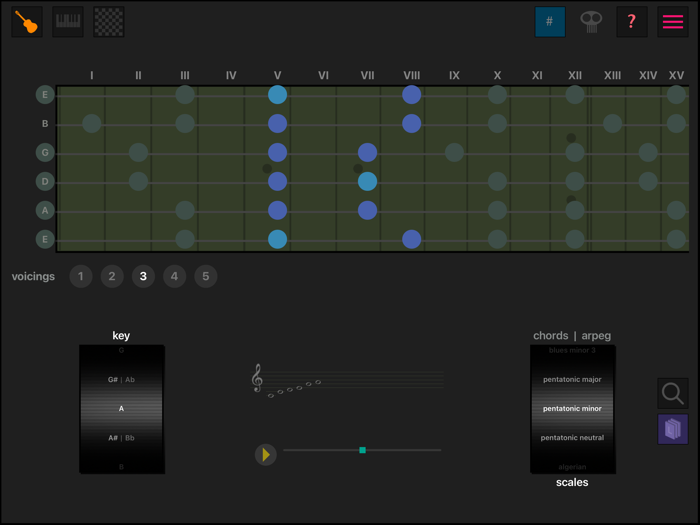
Task: Click the D string label
Action: pos(45,182)
